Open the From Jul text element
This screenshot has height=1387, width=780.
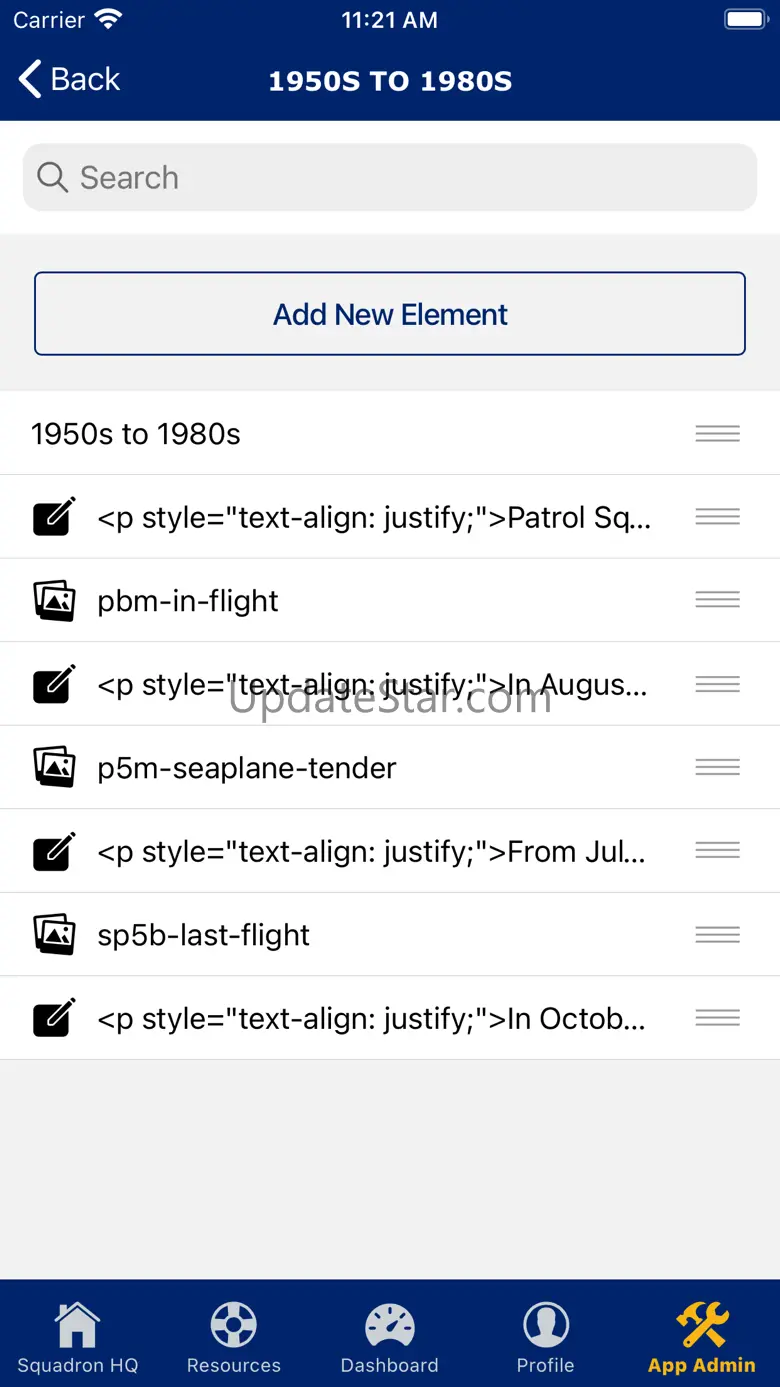(x=371, y=851)
